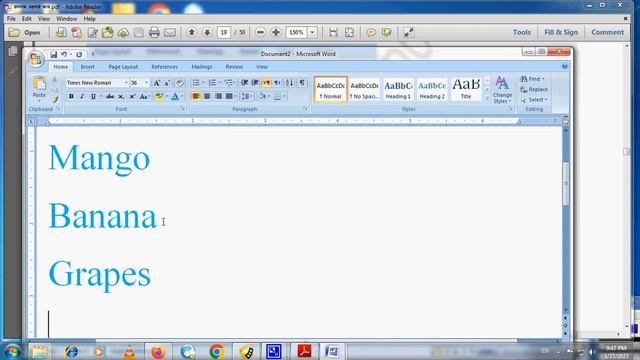Screen dimensions: 640x360
Task: Click the Increase Indent icon
Action: [255, 83]
